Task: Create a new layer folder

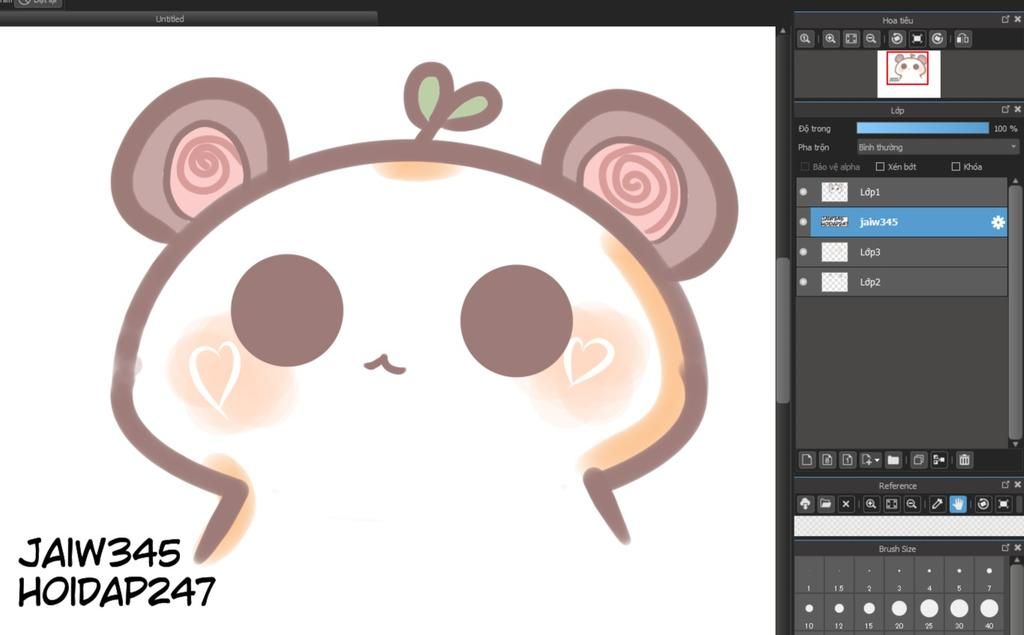Action: 893,460
